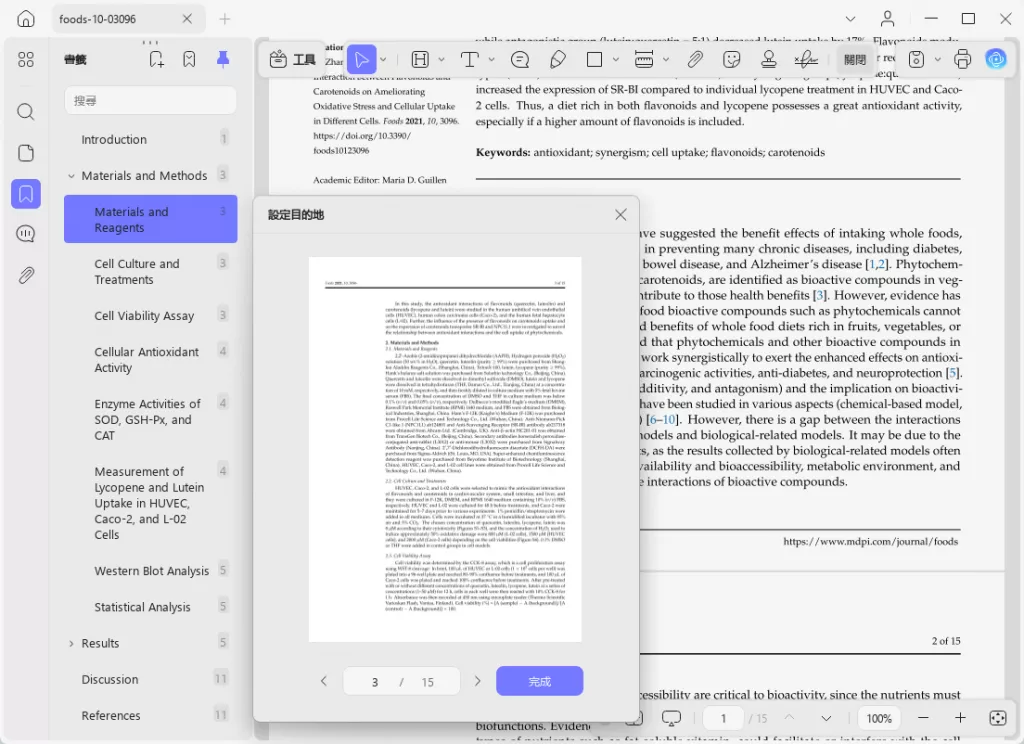Image resolution: width=1024 pixels, height=744 pixels.
Task: Click the 關閉 button in the toolbar
Action: pos(855,60)
